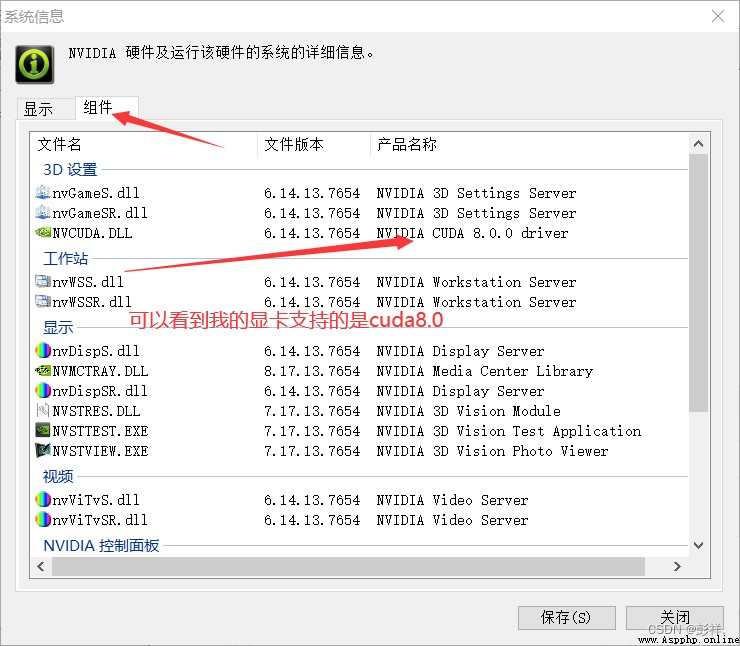Image resolution: width=740 pixels, height=646 pixels.
Task: Select the nvViTvSR.dll file name
Action: coord(100,520)
